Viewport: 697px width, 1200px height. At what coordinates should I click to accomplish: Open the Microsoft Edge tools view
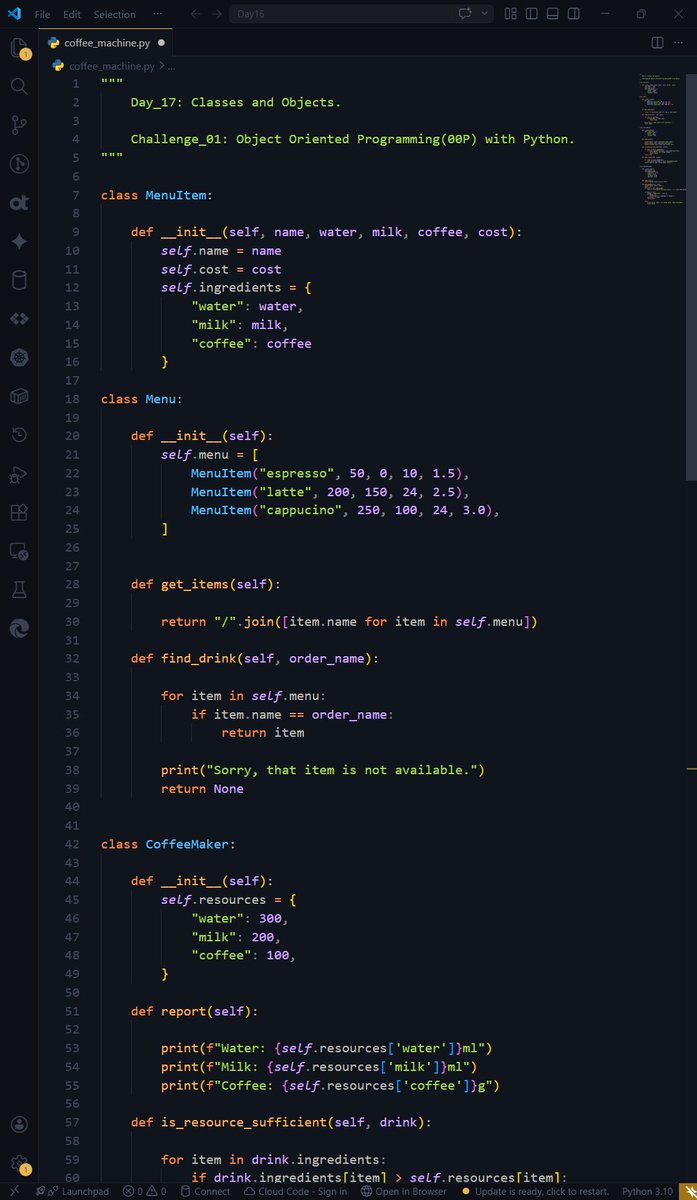(x=19, y=628)
